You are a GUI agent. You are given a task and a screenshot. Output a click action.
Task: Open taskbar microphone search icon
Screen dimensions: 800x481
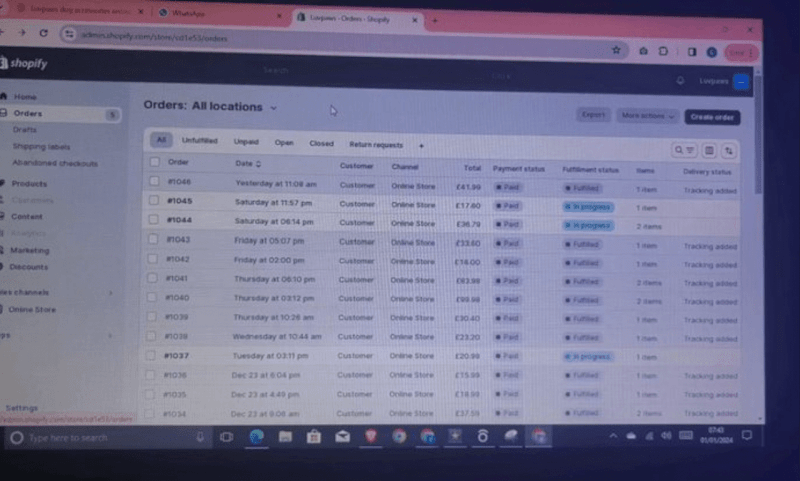pos(200,437)
